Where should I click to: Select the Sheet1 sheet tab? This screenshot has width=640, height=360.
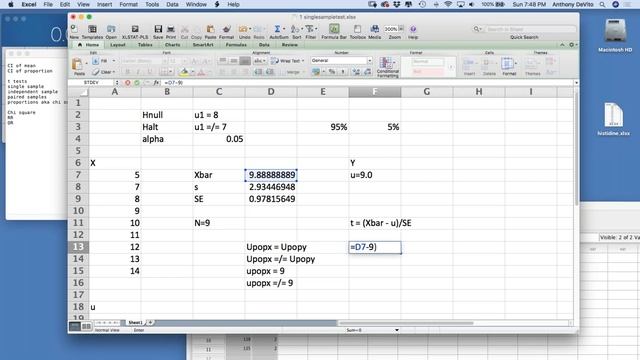pos(135,322)
